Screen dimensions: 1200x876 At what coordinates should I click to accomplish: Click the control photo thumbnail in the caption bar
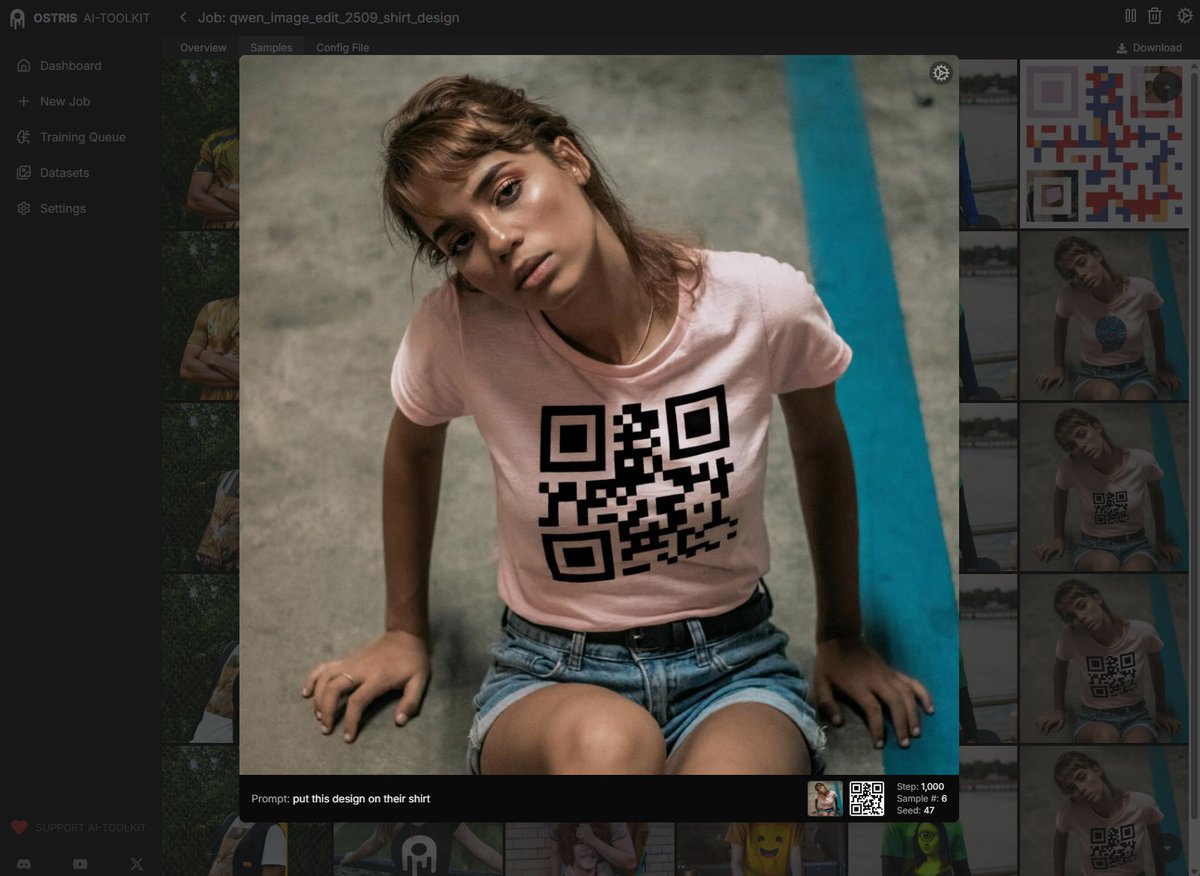pyautogui.click(x=825, y=799)
